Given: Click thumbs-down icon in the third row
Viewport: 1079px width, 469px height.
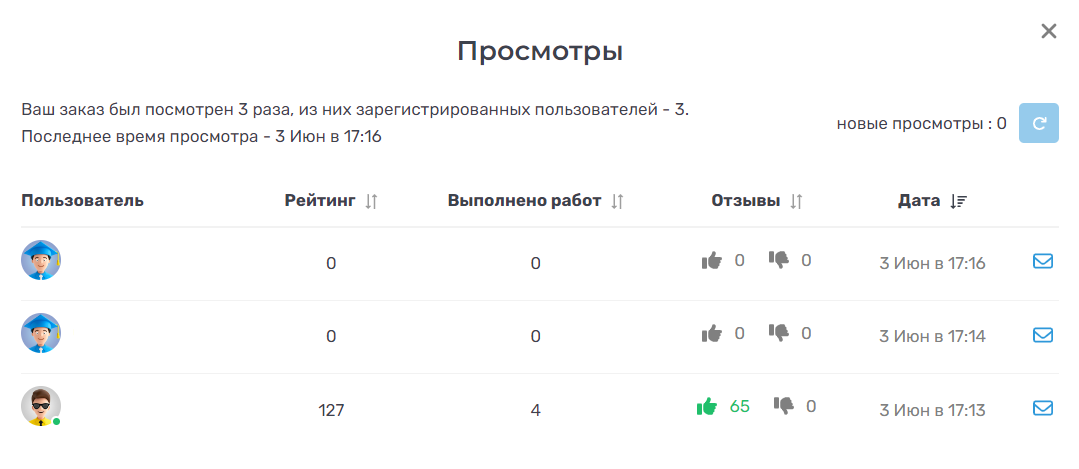Looking at the screenshot, I should [x=784, y=406].
